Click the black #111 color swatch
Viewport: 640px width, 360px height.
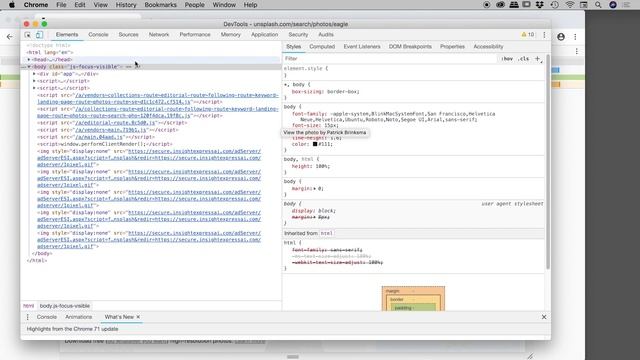coord(315,144)
